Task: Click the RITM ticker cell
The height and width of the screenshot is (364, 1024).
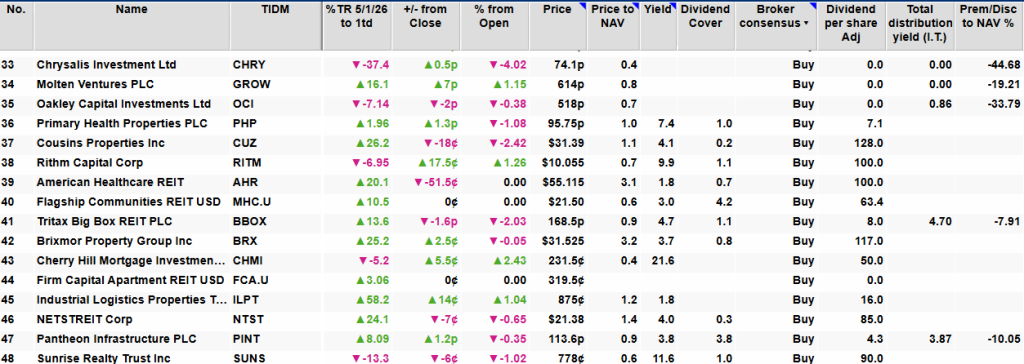Action: coord(247,163)
